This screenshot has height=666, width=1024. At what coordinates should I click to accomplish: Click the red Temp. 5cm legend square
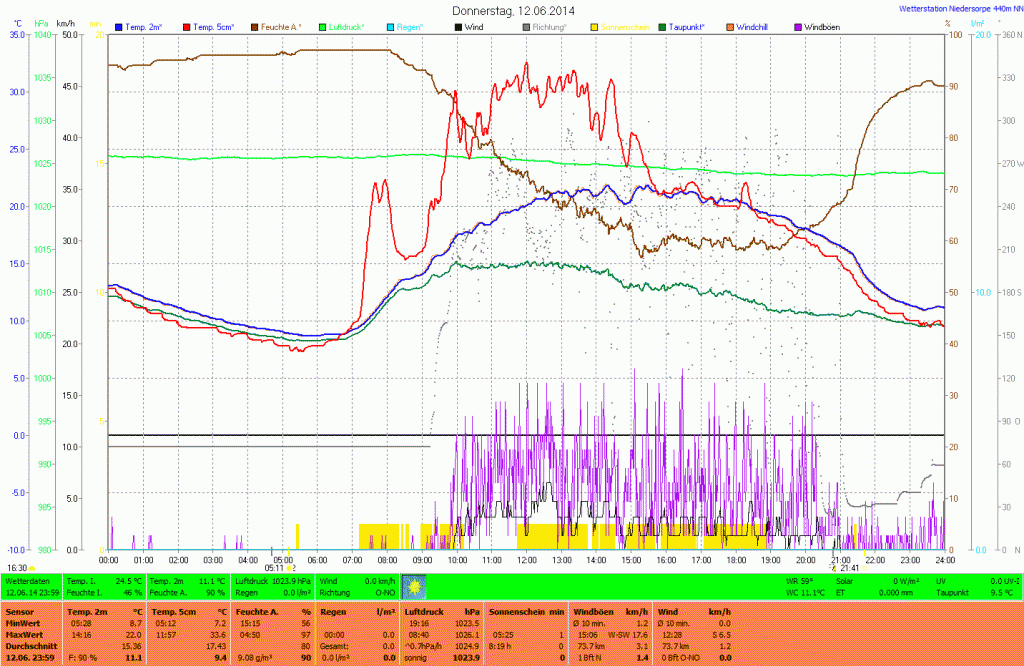[x=185, y=27]
